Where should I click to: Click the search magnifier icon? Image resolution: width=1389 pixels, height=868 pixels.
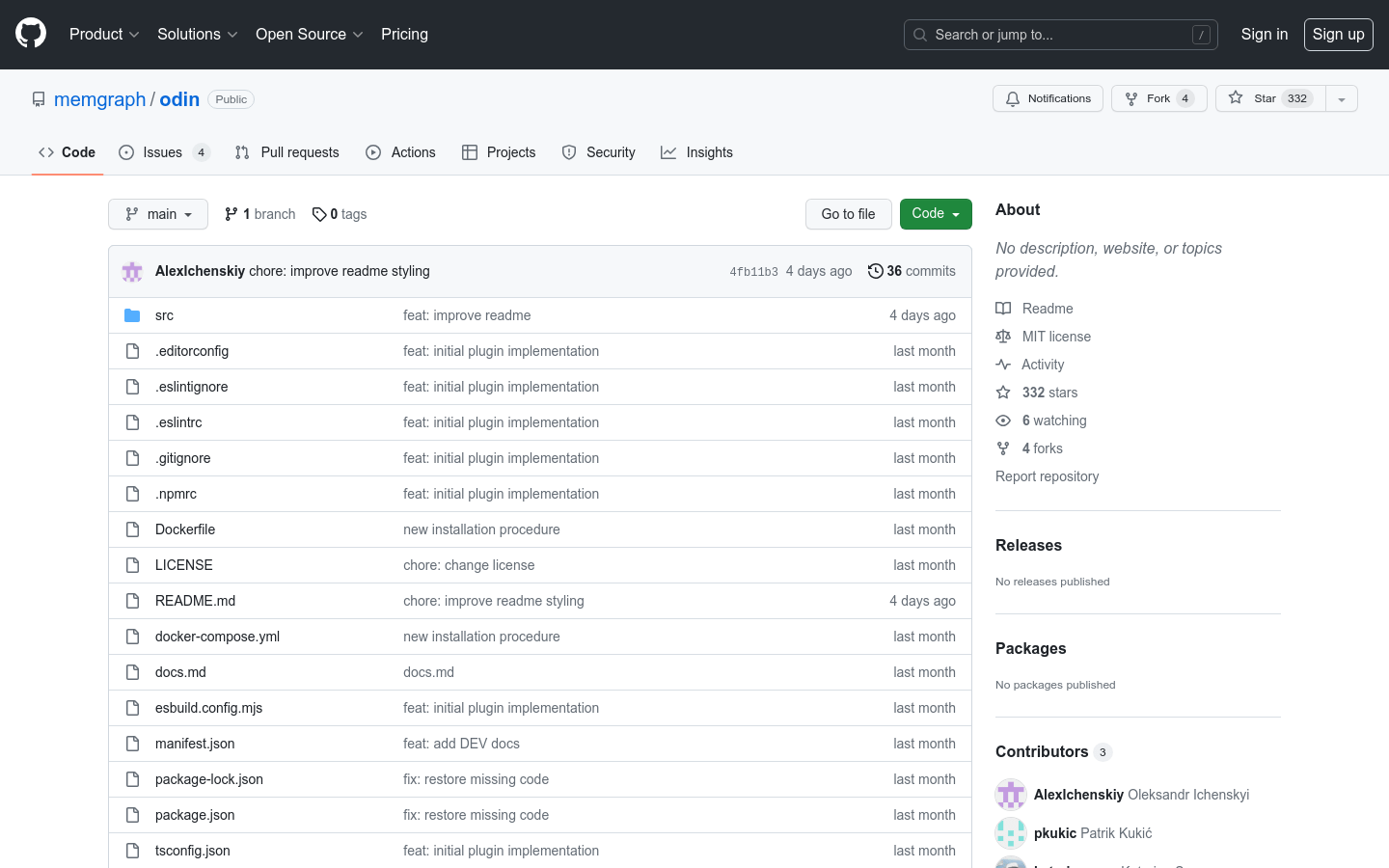pos(920,35)
